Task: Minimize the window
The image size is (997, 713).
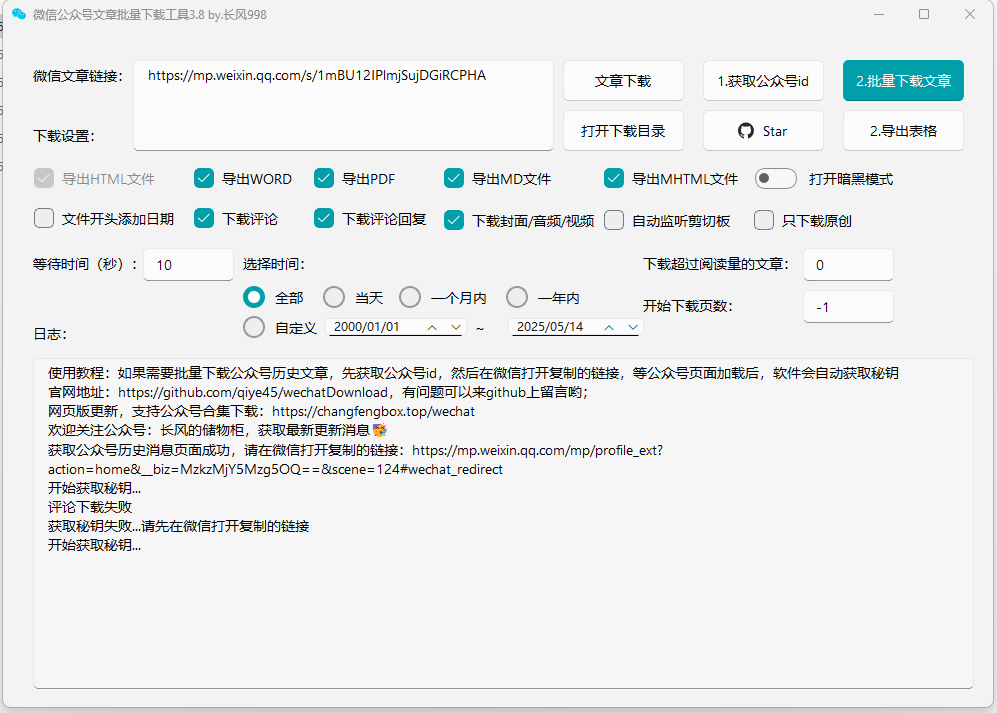Action: 879,14
